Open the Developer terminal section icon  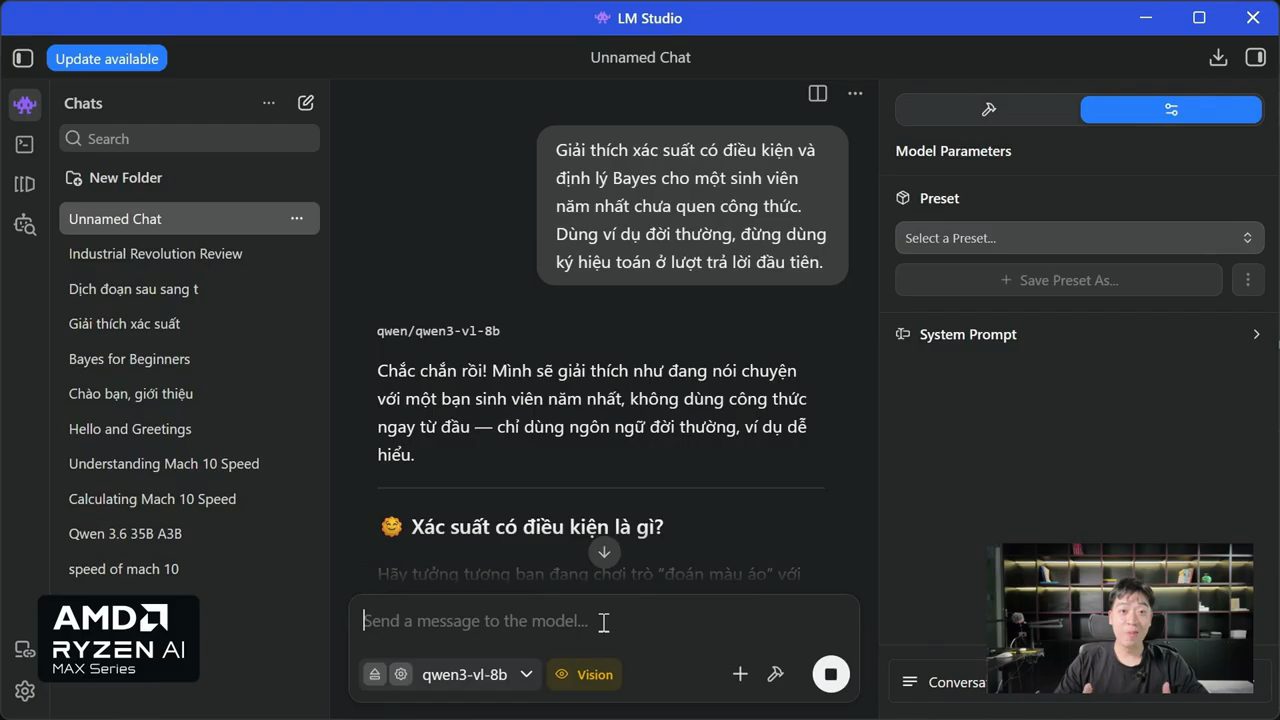tap(25, 144)
